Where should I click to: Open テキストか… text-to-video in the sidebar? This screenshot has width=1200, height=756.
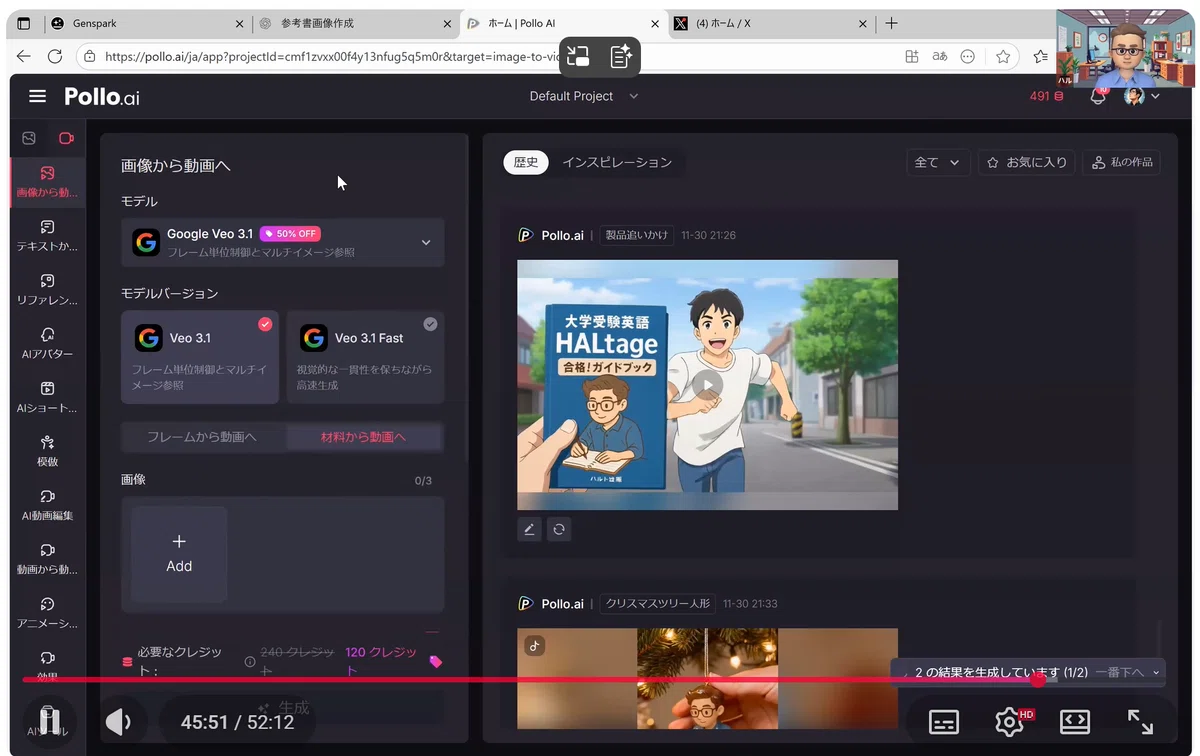coord(47,236)
